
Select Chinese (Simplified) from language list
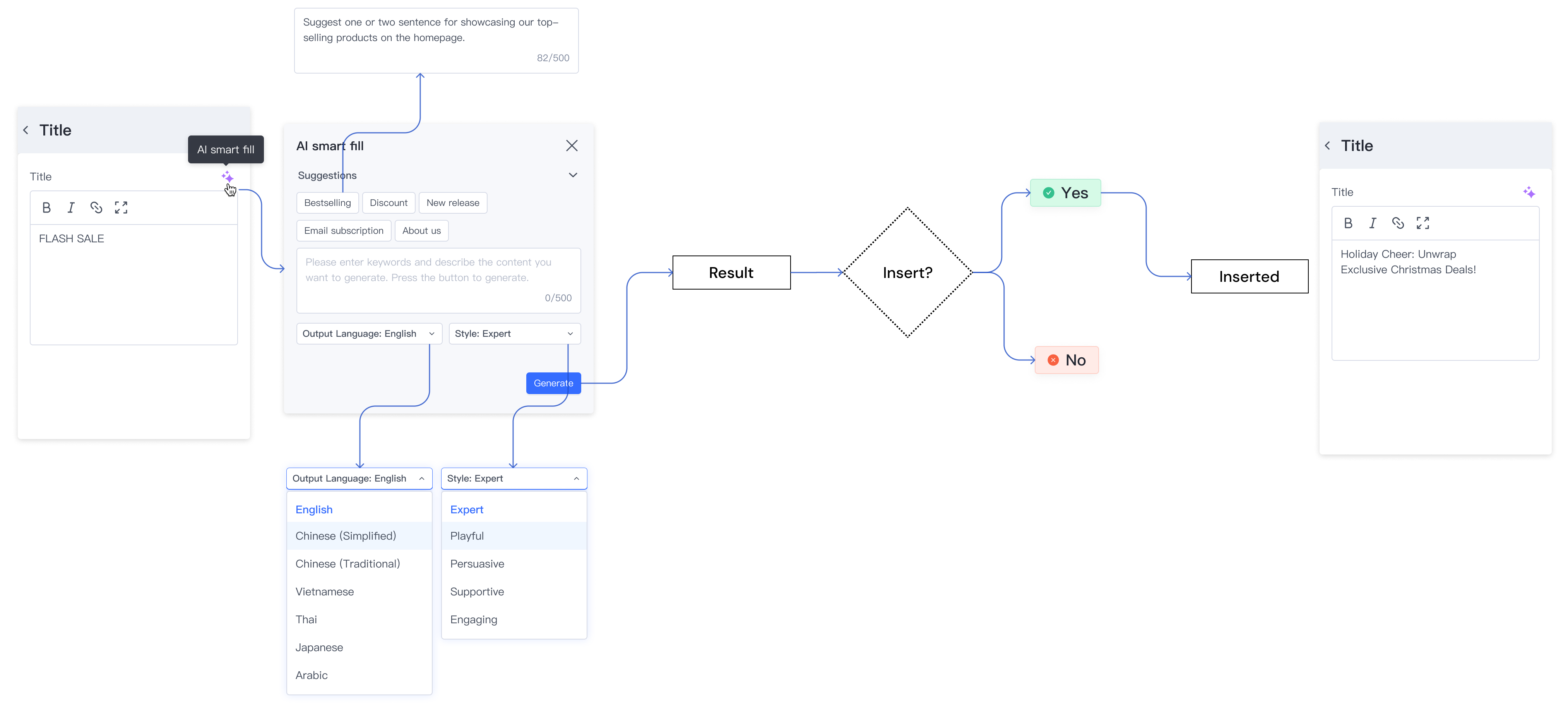tap(346, 536)
